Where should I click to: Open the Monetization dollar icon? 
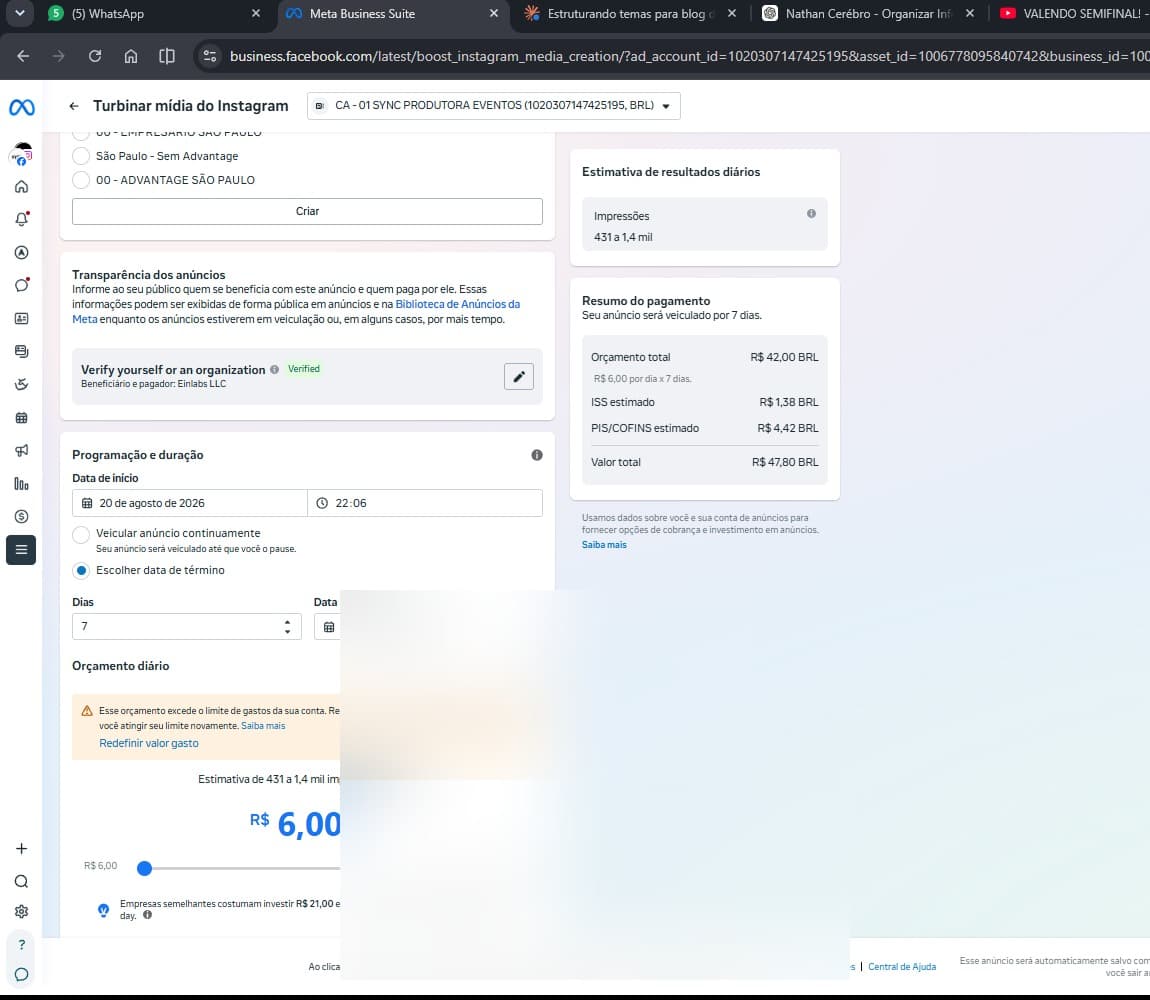[x=21, y=517]
